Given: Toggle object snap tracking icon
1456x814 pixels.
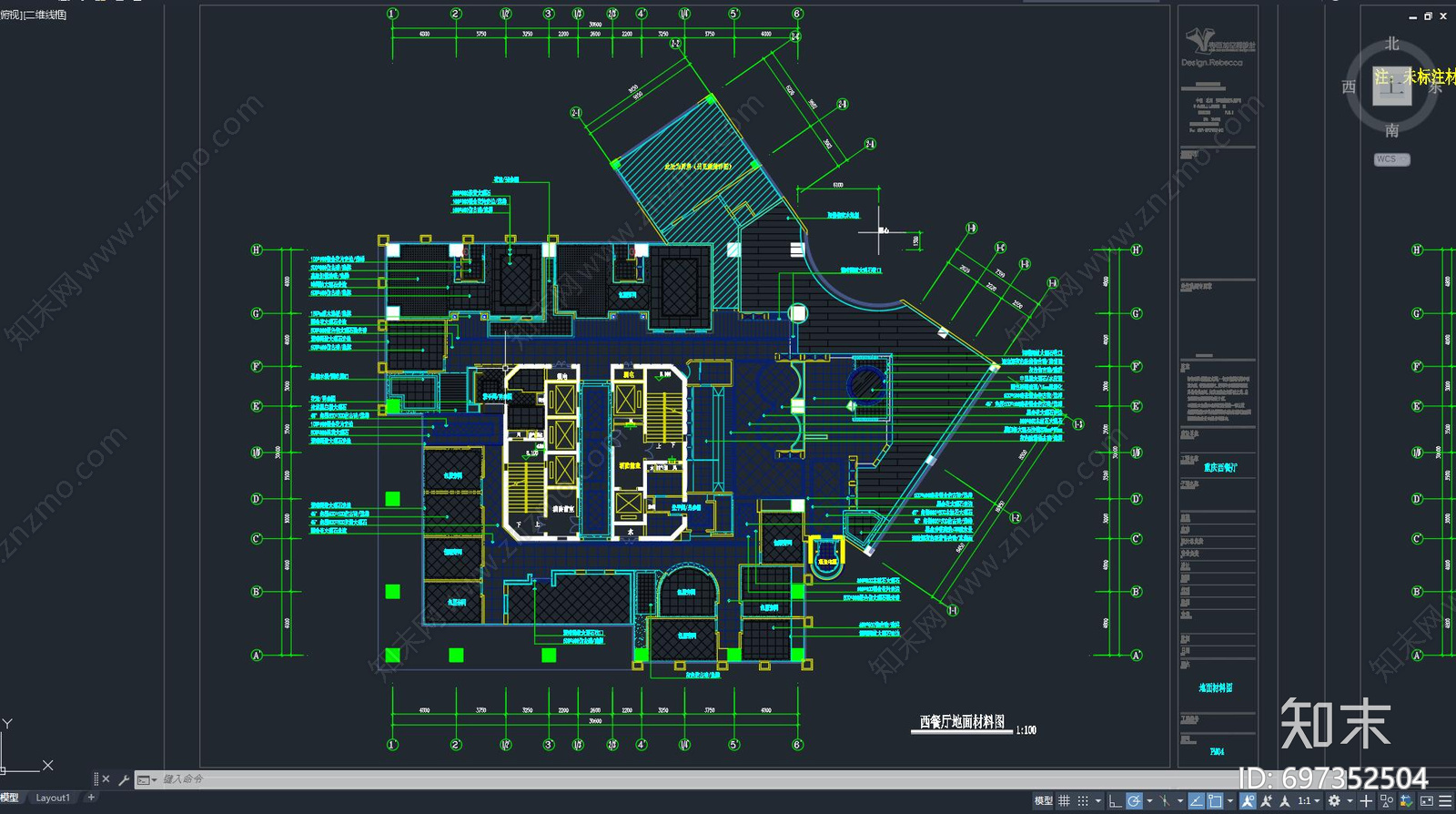Looking at the screenshot, I should pyautogui.click(x=1197, y=801).
